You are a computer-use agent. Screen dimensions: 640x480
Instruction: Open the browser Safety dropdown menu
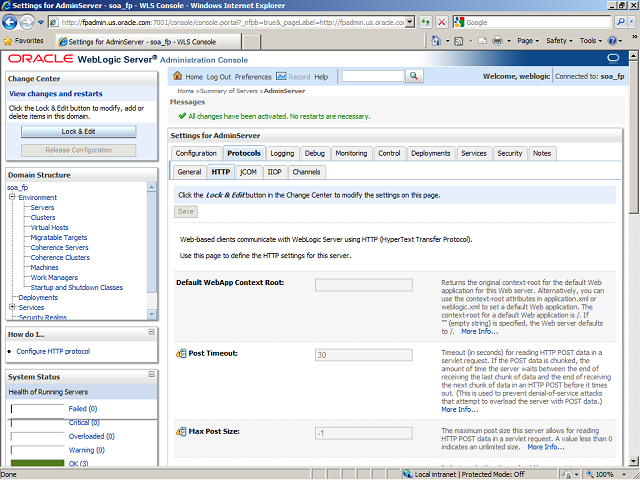[x=560, y=41]
